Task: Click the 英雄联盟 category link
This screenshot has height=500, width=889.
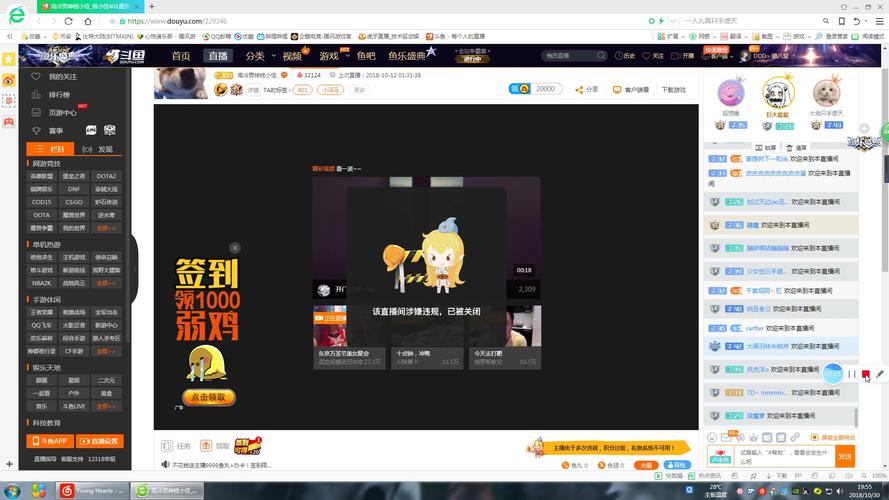Action: (x=43, y=176)
